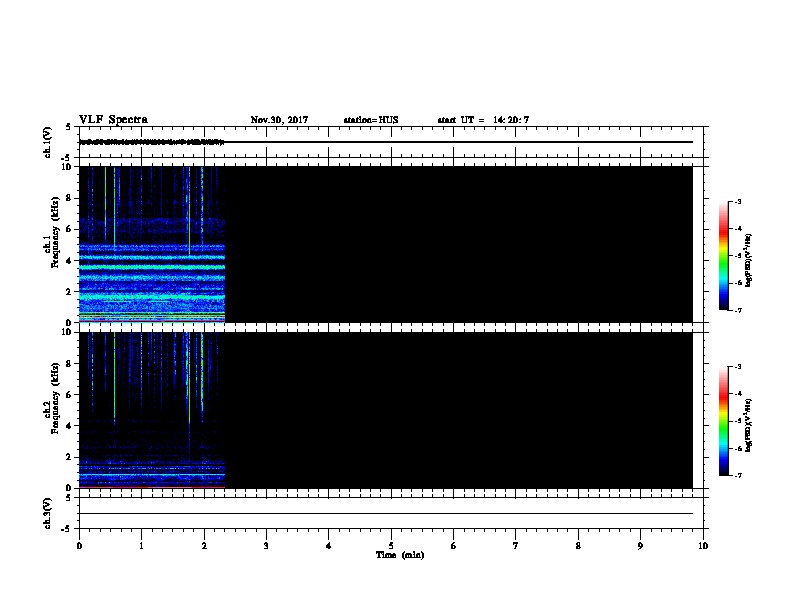The width and height of the screenshot is (792, 612).
Task: Click time axis tick label "9"
Action: 640,545
